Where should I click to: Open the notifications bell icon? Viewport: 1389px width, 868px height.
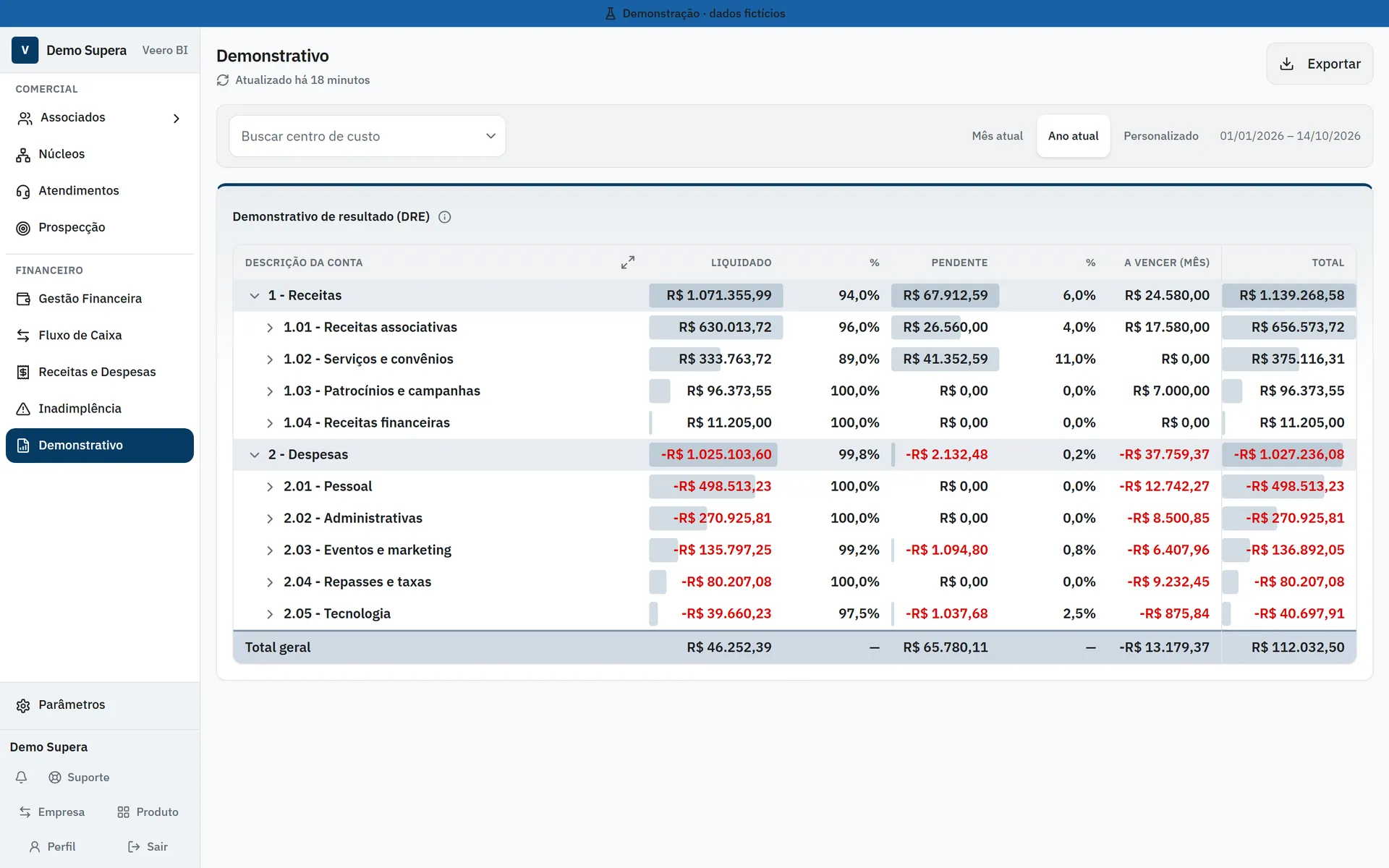(x=22, y=778)
